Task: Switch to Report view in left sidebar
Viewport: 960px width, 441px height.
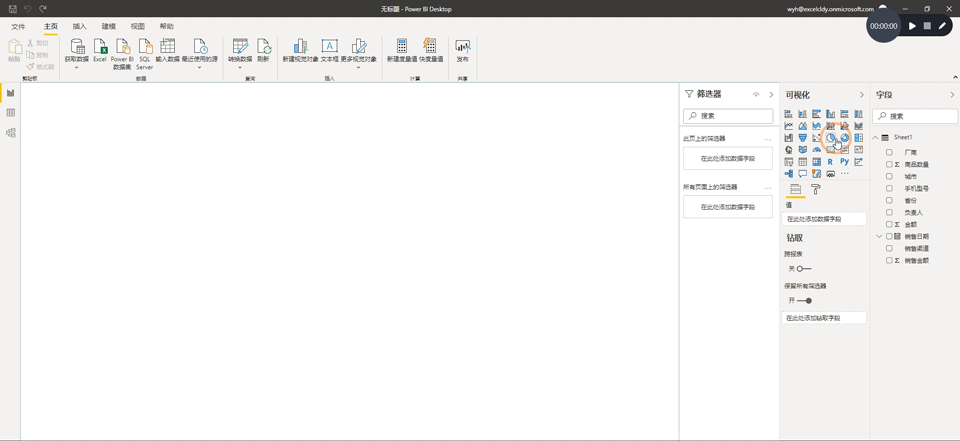Action: 10,92
